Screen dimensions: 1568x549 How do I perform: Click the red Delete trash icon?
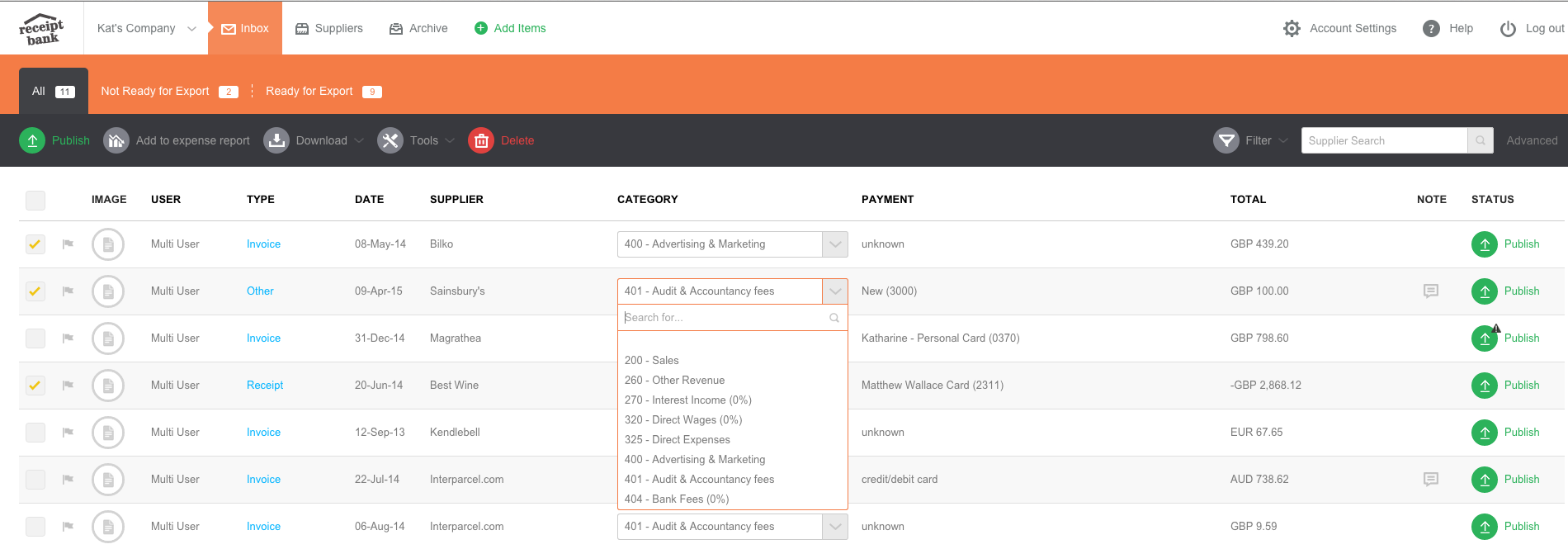[481, 140]
